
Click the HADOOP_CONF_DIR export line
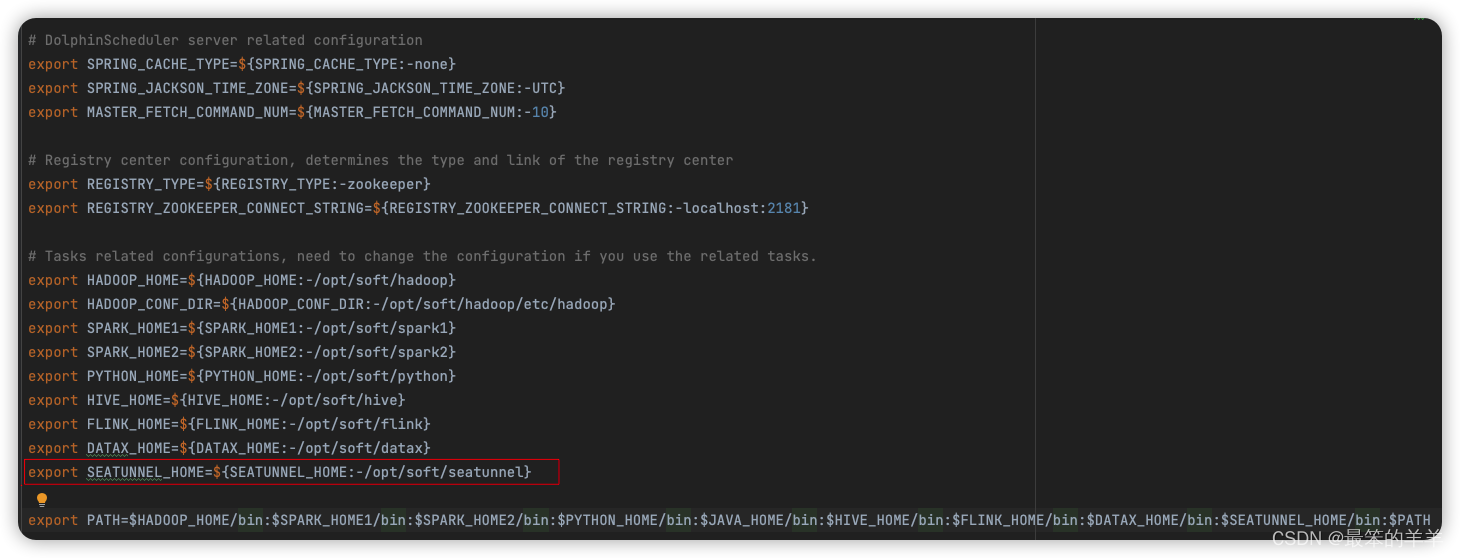tap(322, 304)
